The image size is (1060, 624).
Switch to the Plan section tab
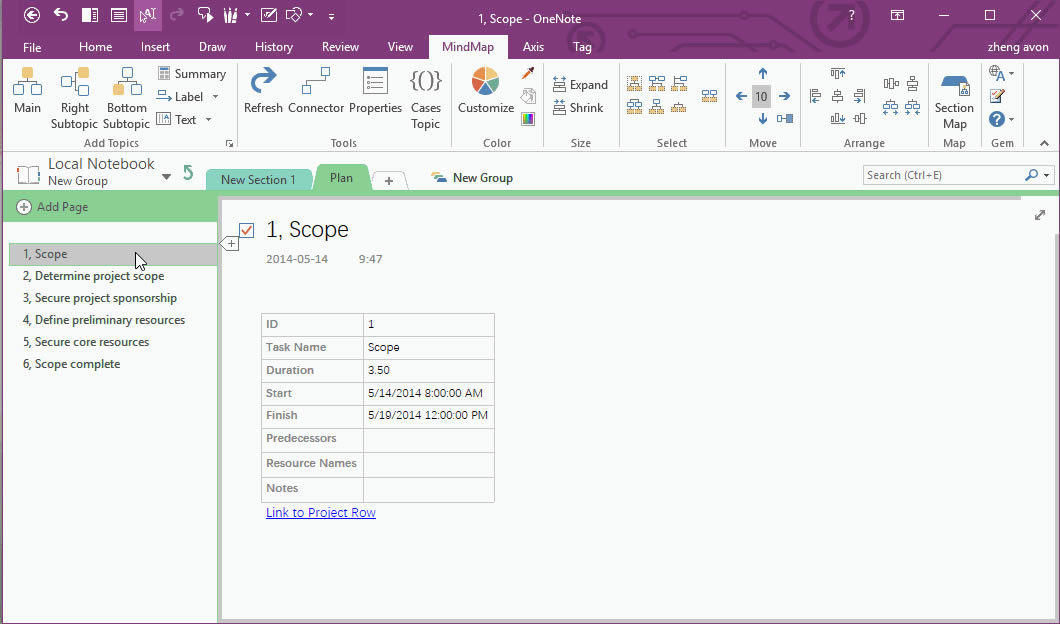click(x=341, y=178)
